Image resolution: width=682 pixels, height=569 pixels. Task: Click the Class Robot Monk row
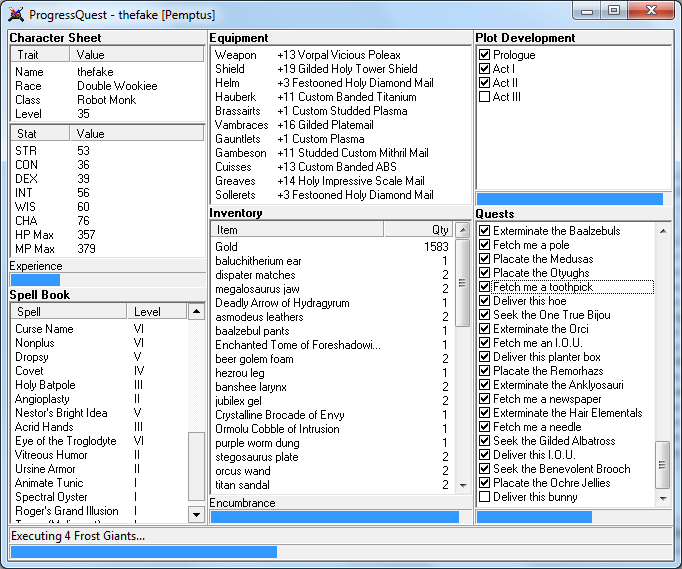pos(107,100)
